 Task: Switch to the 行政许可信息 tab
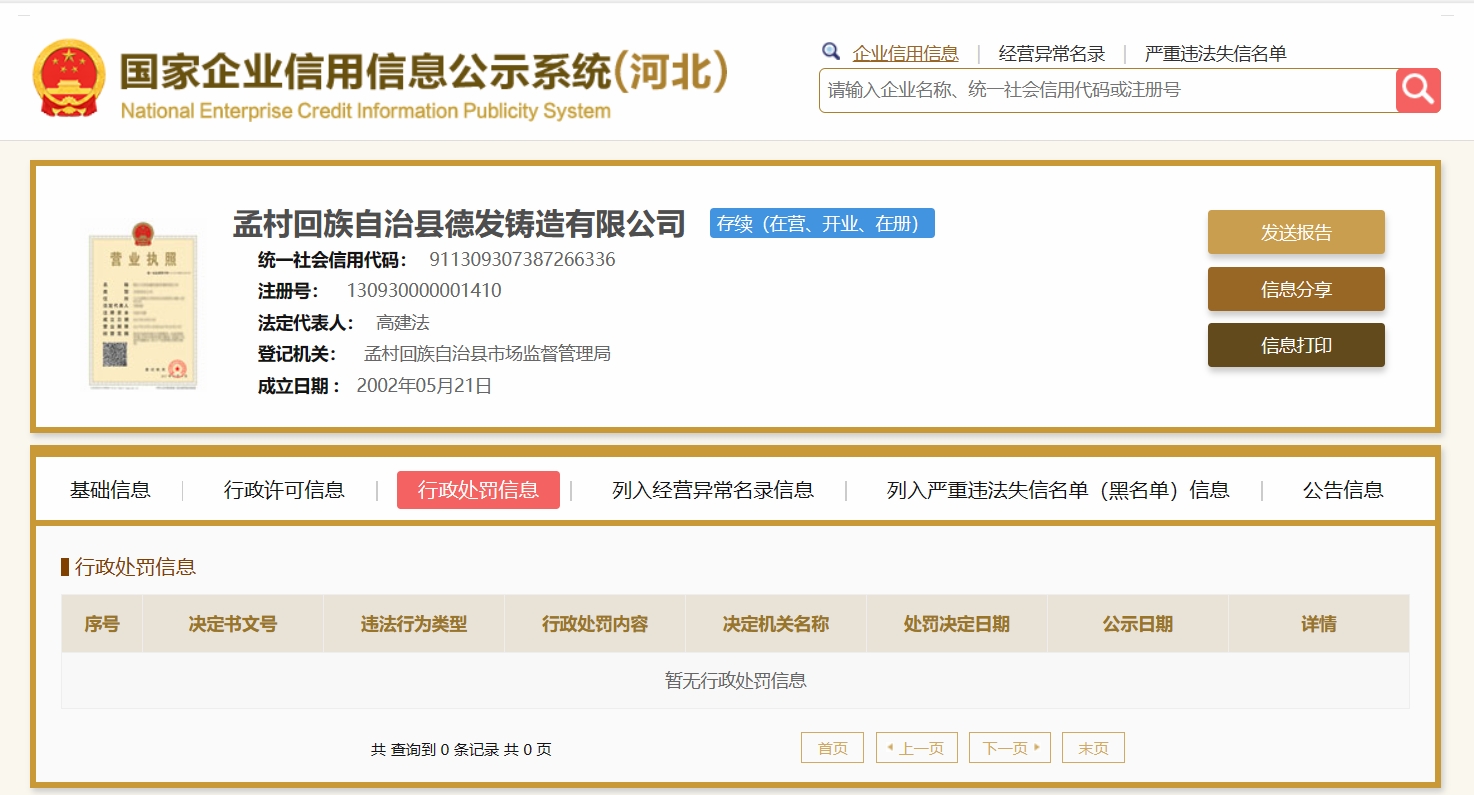coord(284,490)
